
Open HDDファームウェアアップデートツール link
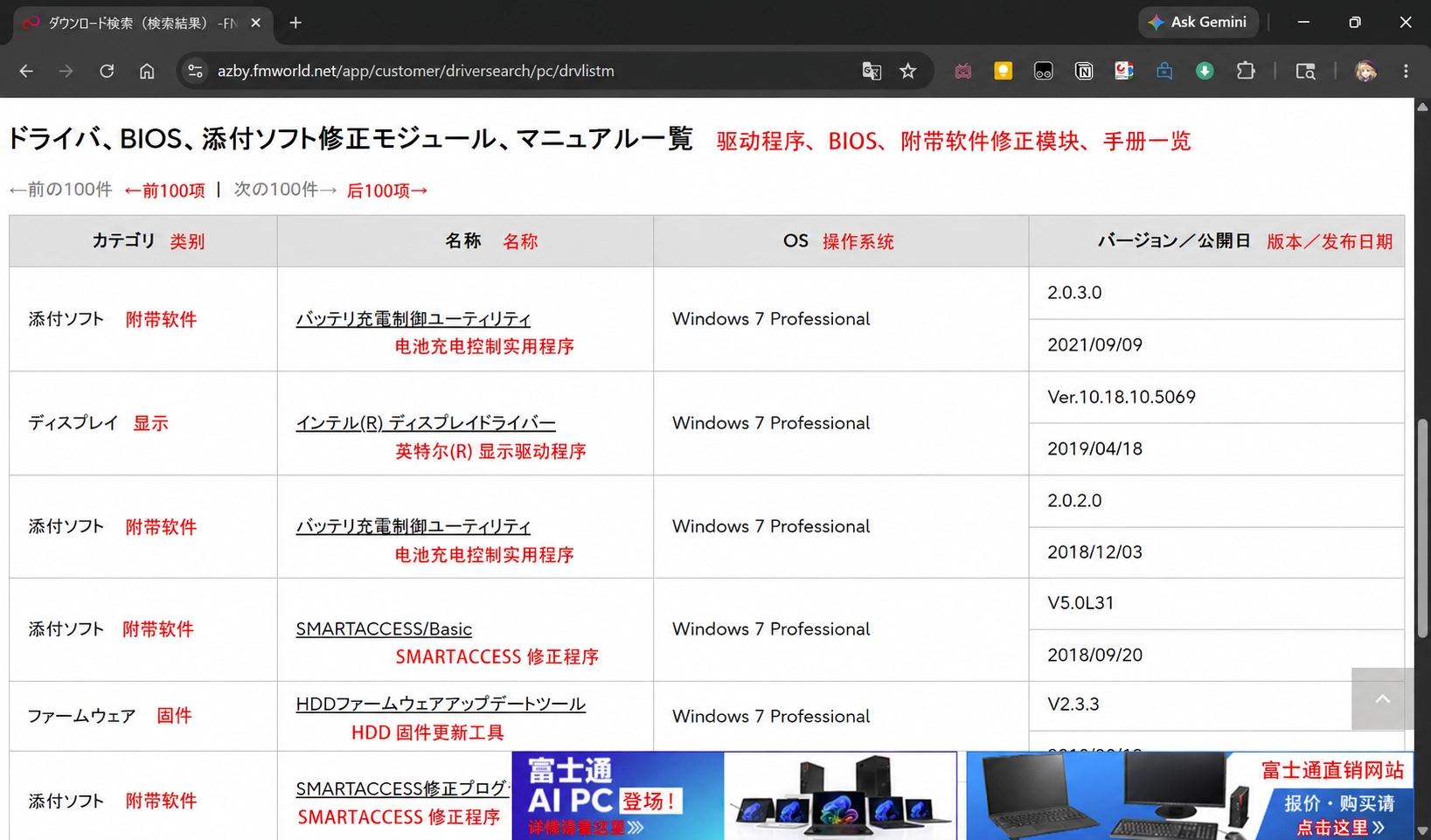click(x=441, y=704)
